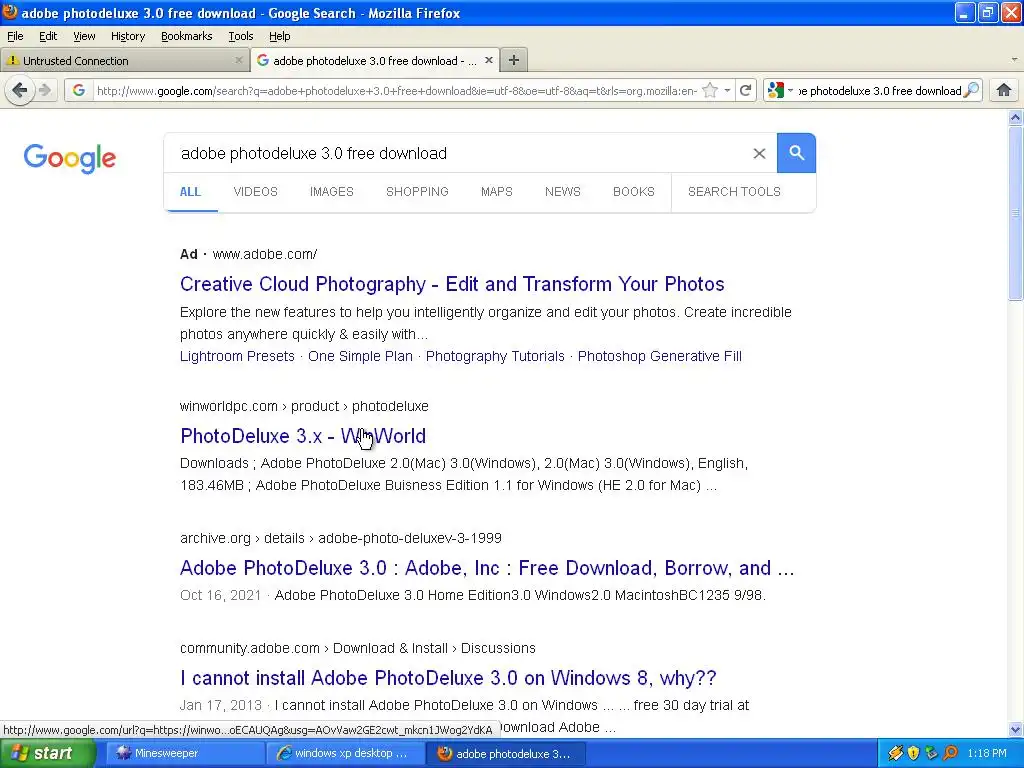The image size is (1024, 768).
Task: Click inside the Google search query field
Action: 457,153
